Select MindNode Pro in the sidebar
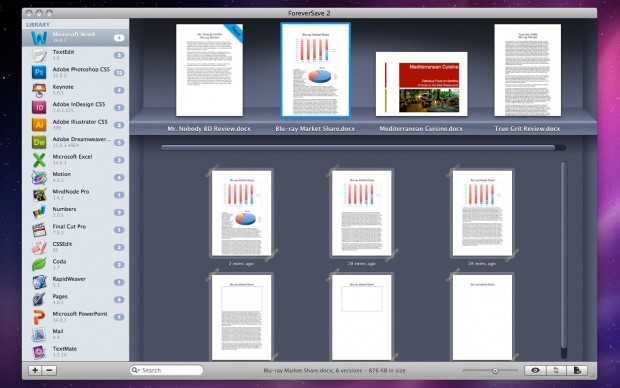 click(x=76, y=195)
